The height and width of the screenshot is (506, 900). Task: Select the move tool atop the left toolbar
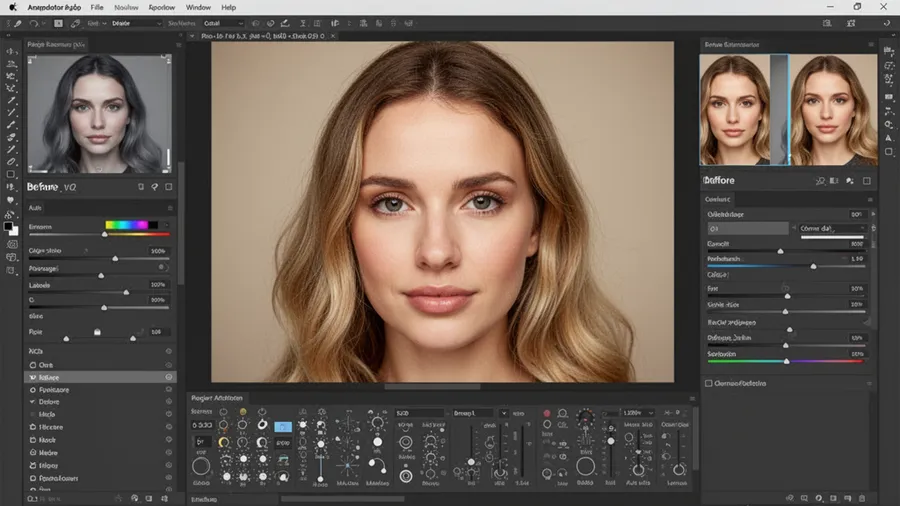10,52
